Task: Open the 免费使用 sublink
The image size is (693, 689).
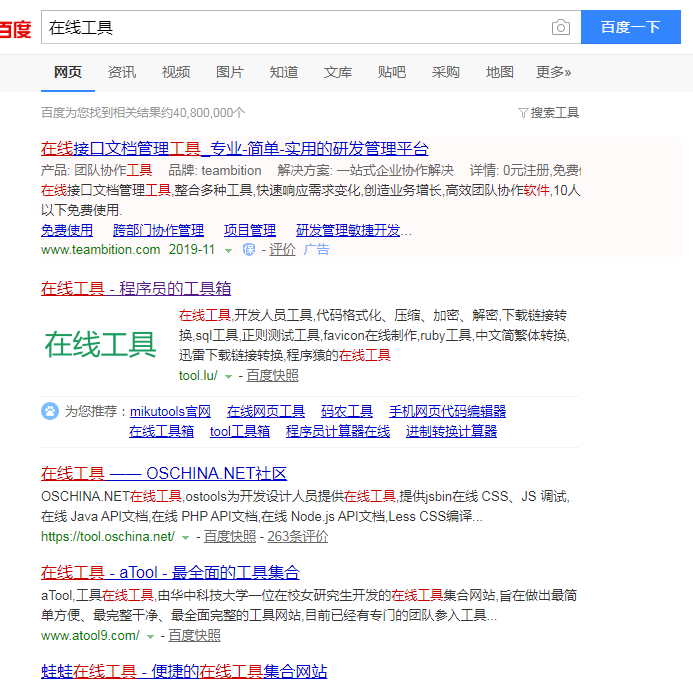Action: (67, 230)
